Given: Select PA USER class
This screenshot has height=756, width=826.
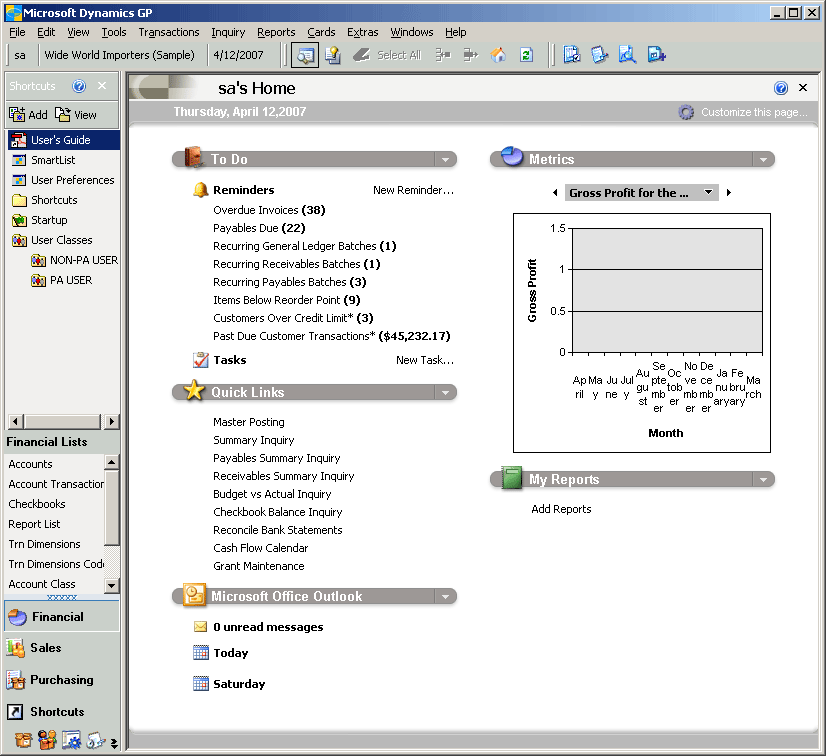Looking at the screenshot, I should [x=62, y=280].
